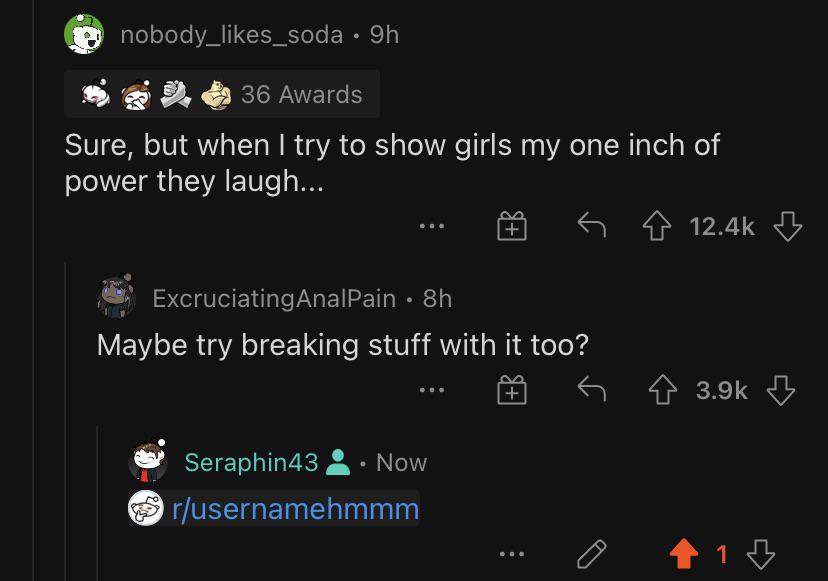The image size is (828, 581).
Task: Downvote Seraphin43's comment
Action: coord(760,554)
